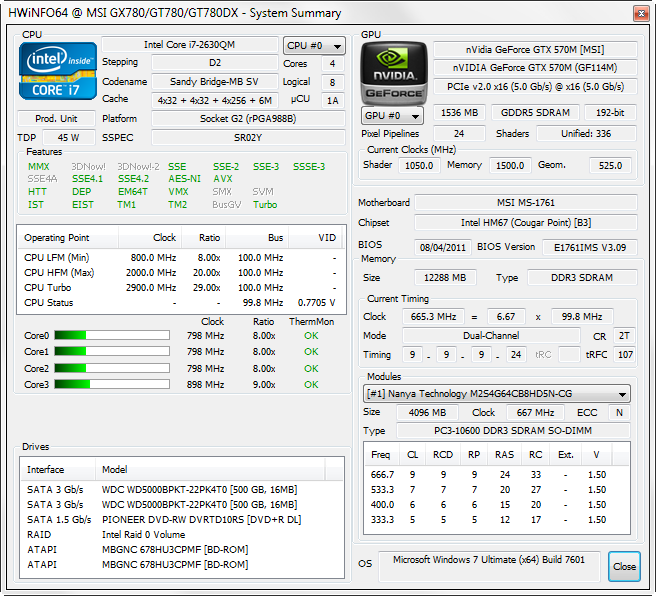The height and width of the screenshot is (596, 656).
Task: Click the Core0 usage bar
Action: pos(112,335)
